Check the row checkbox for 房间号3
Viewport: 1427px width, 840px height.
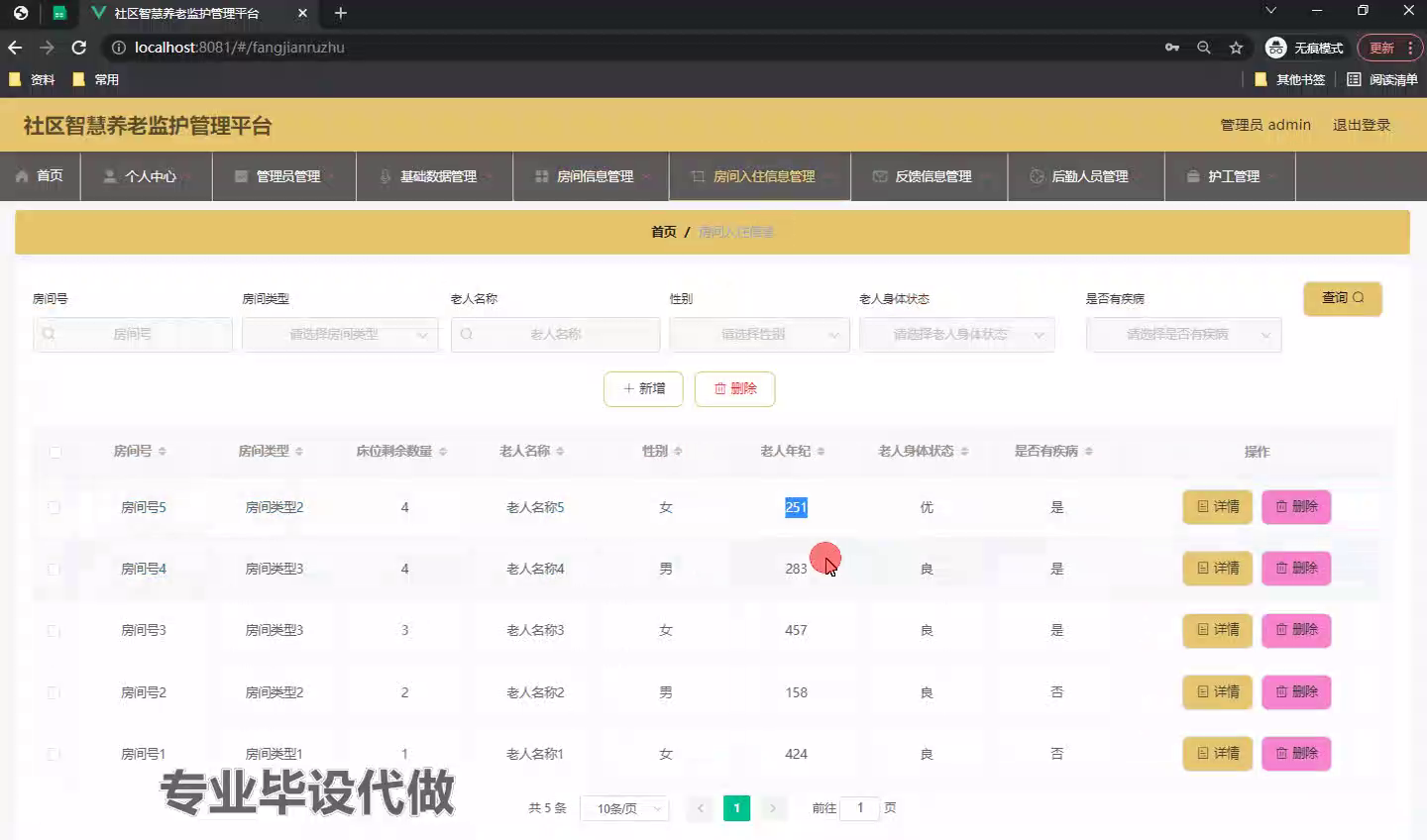(54, 630)
